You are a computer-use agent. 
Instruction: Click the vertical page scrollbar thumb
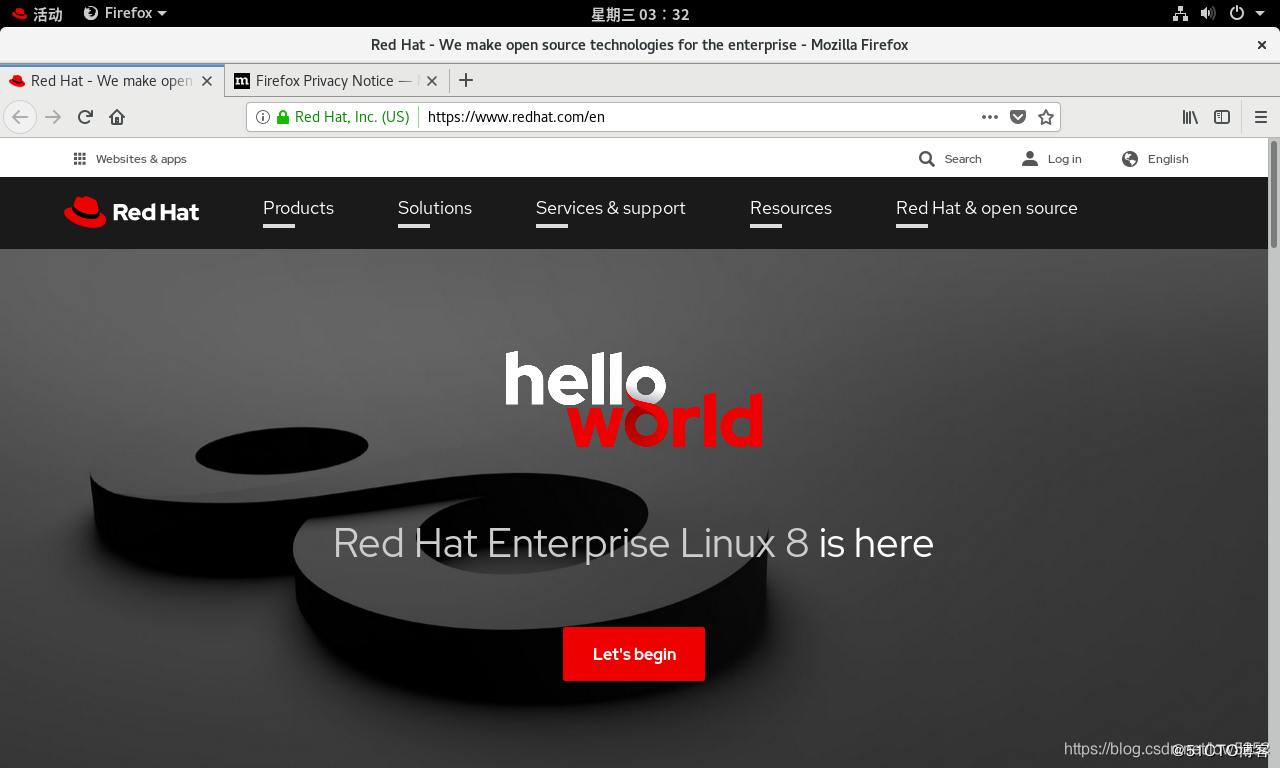click(1274, 194)
